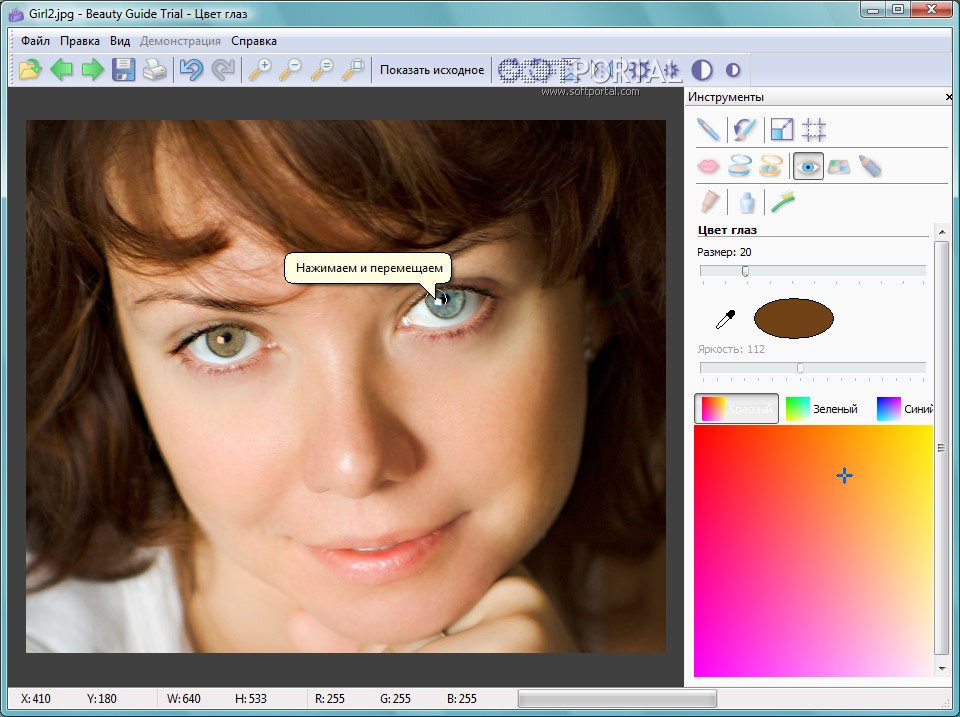The image size is (960, 717).
Task: Click the tools panel scrollbar up arrow
Action: coord(942,231)
